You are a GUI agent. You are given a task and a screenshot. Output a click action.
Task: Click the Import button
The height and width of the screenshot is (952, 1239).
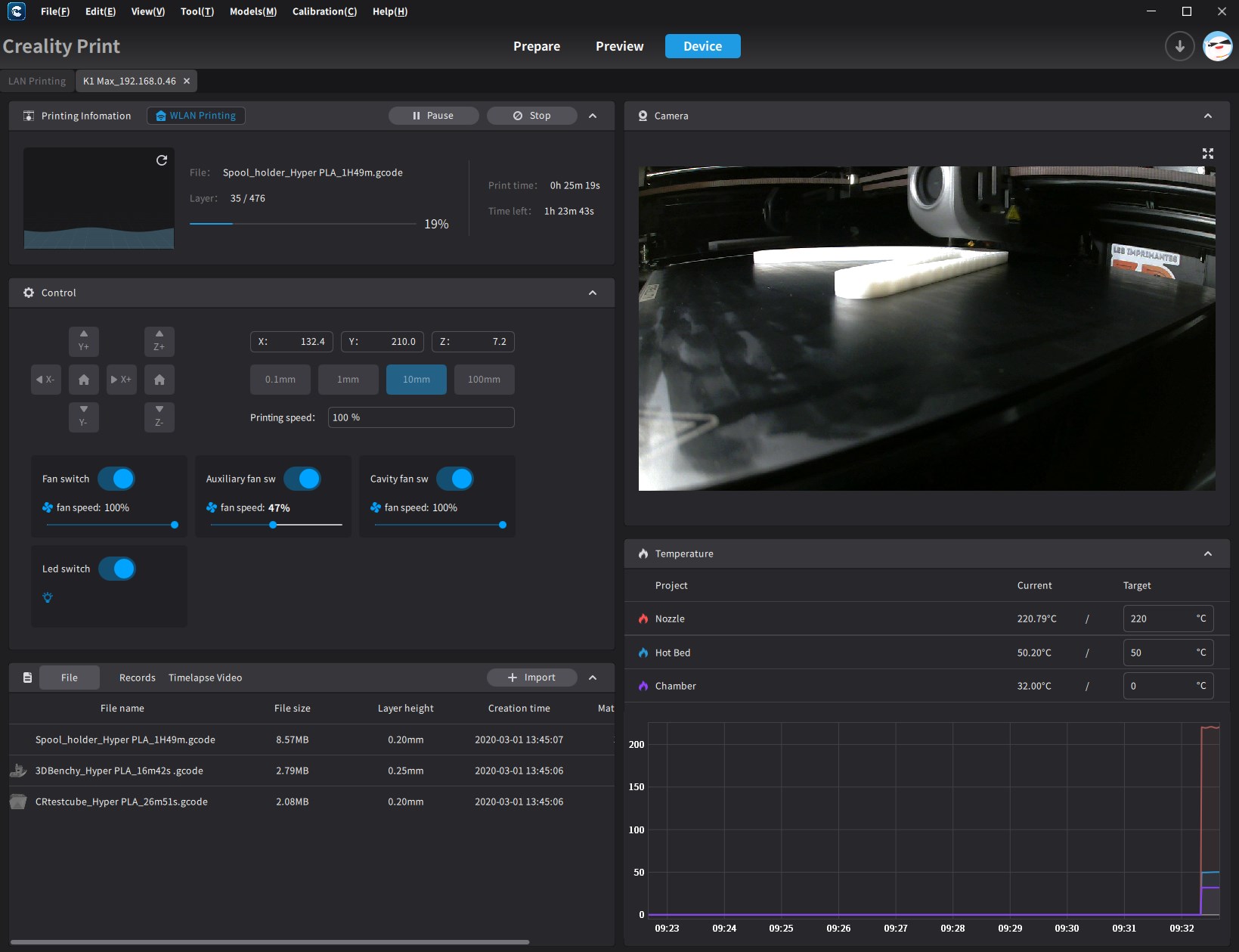(531, 678)
